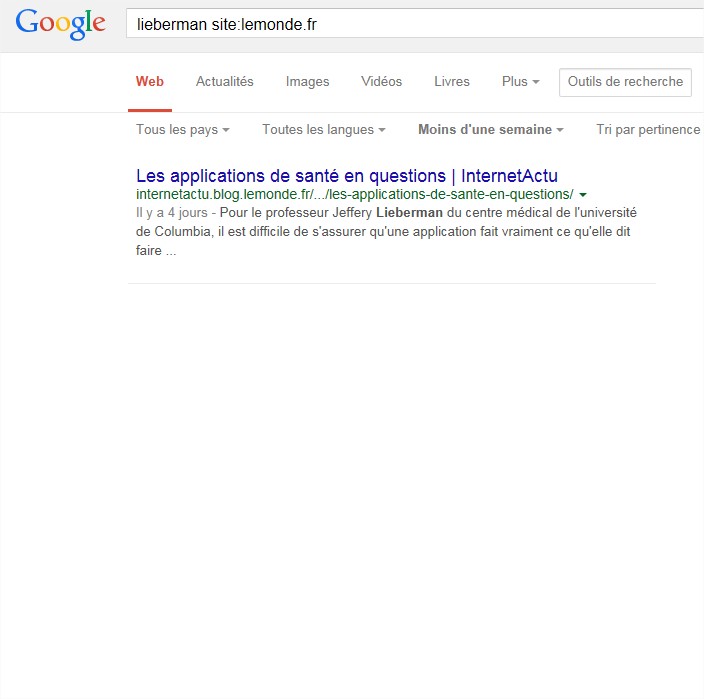Switch to the Images tab
The width and height of the screenshot is (704, 699).
pos(308,82)
